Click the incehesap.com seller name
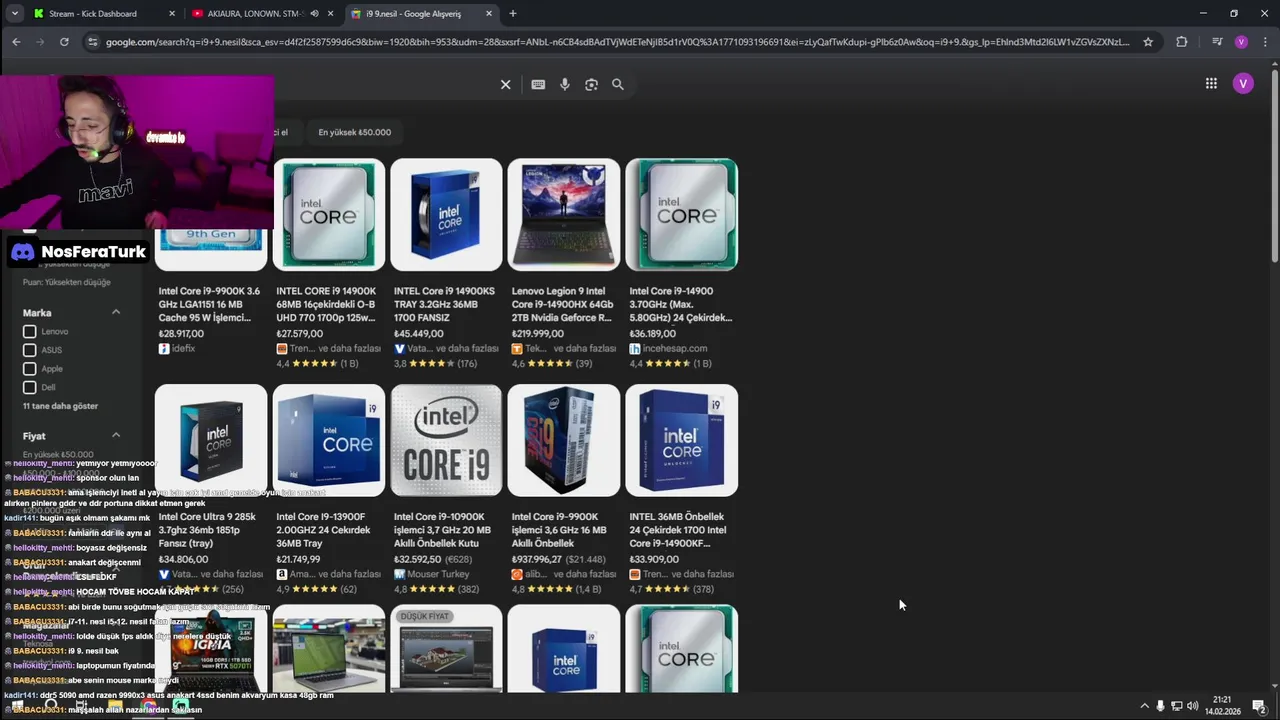 (x=675, y=349)
